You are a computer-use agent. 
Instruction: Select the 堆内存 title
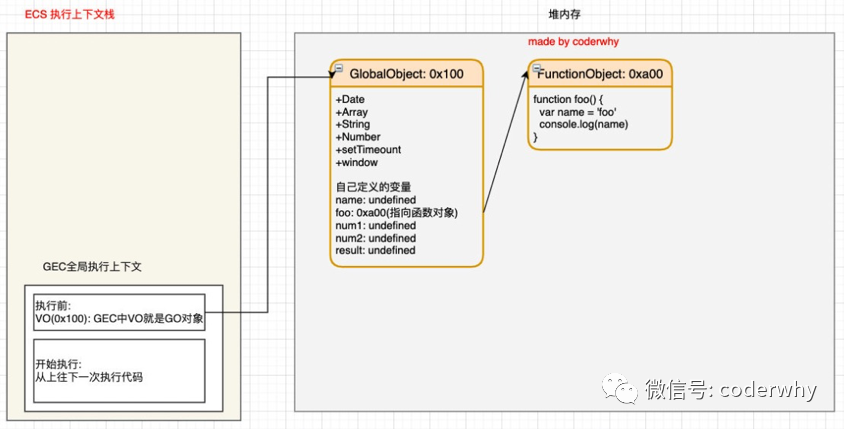pos(564,15)
